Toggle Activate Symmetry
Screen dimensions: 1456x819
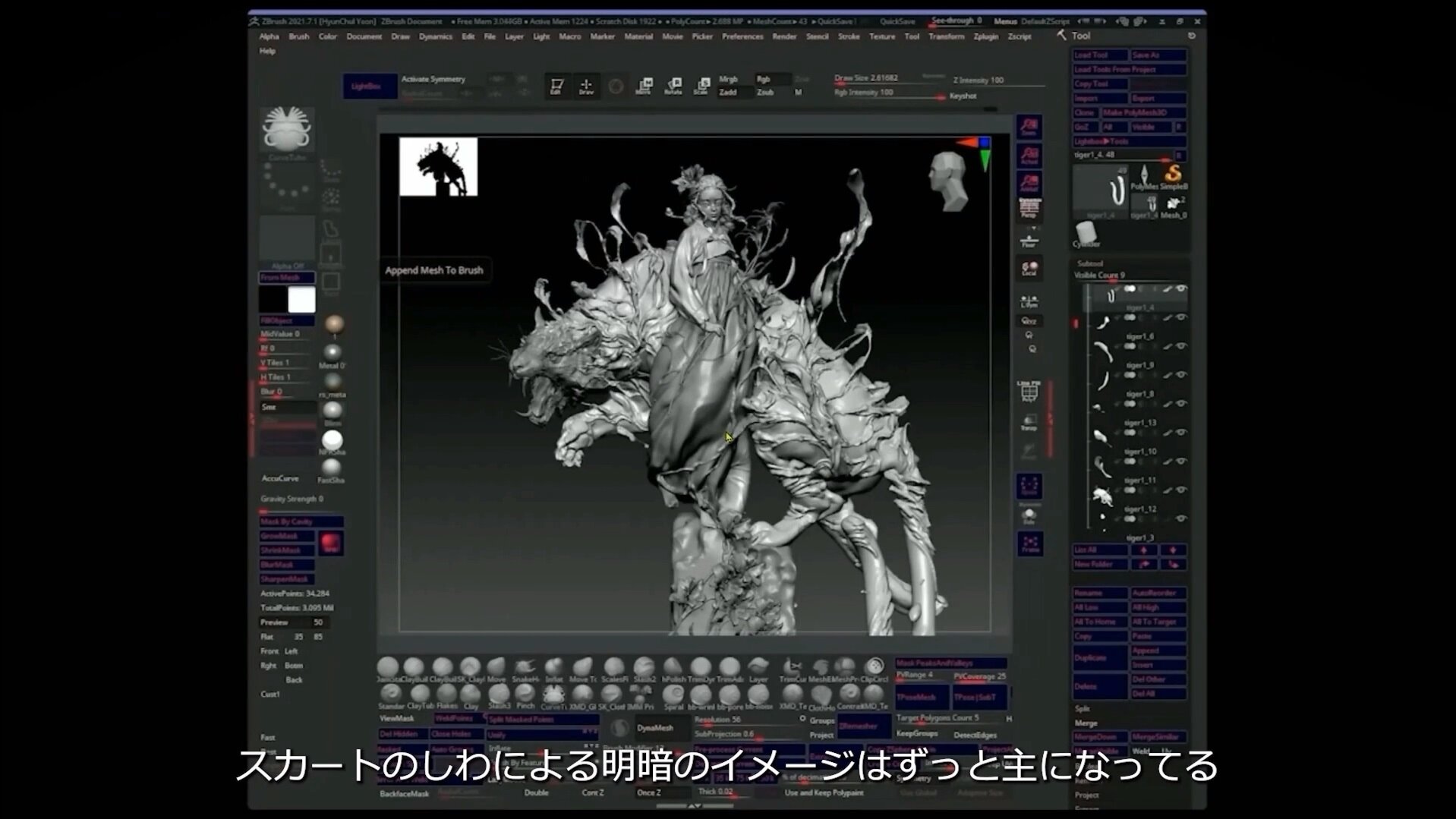point(433,79)
